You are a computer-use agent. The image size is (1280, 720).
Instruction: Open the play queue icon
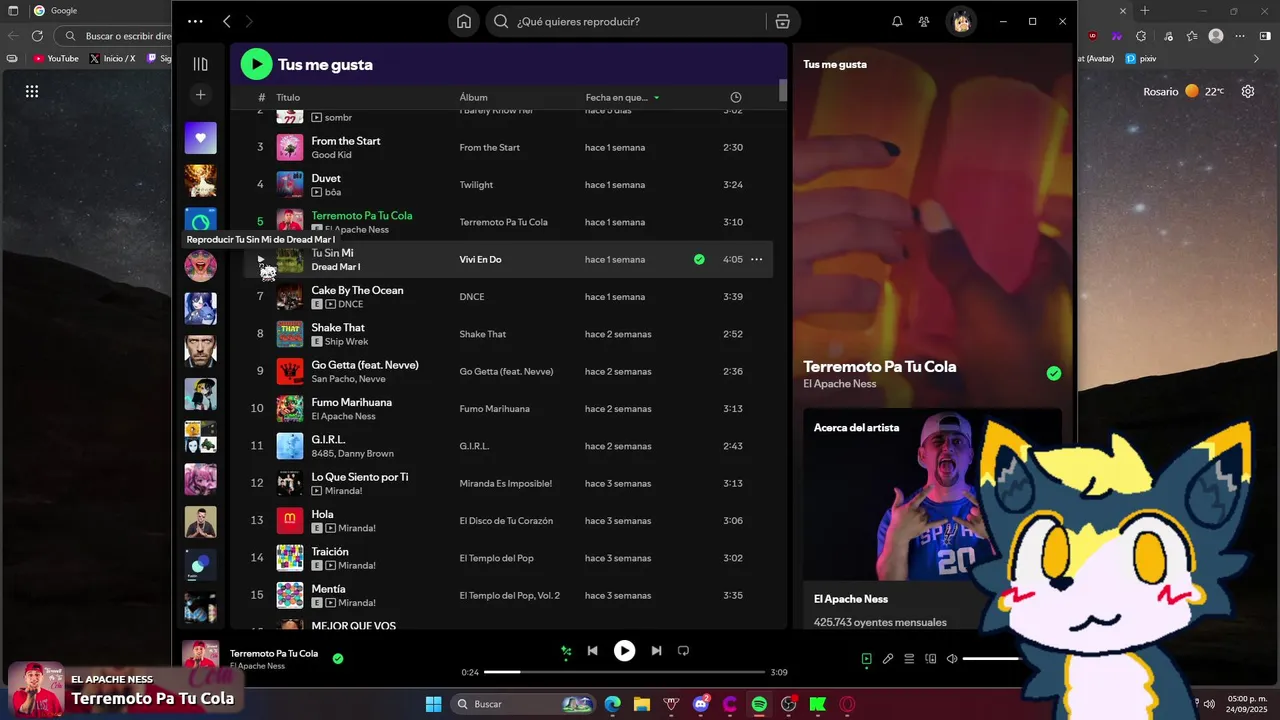(x=909, y=659)
